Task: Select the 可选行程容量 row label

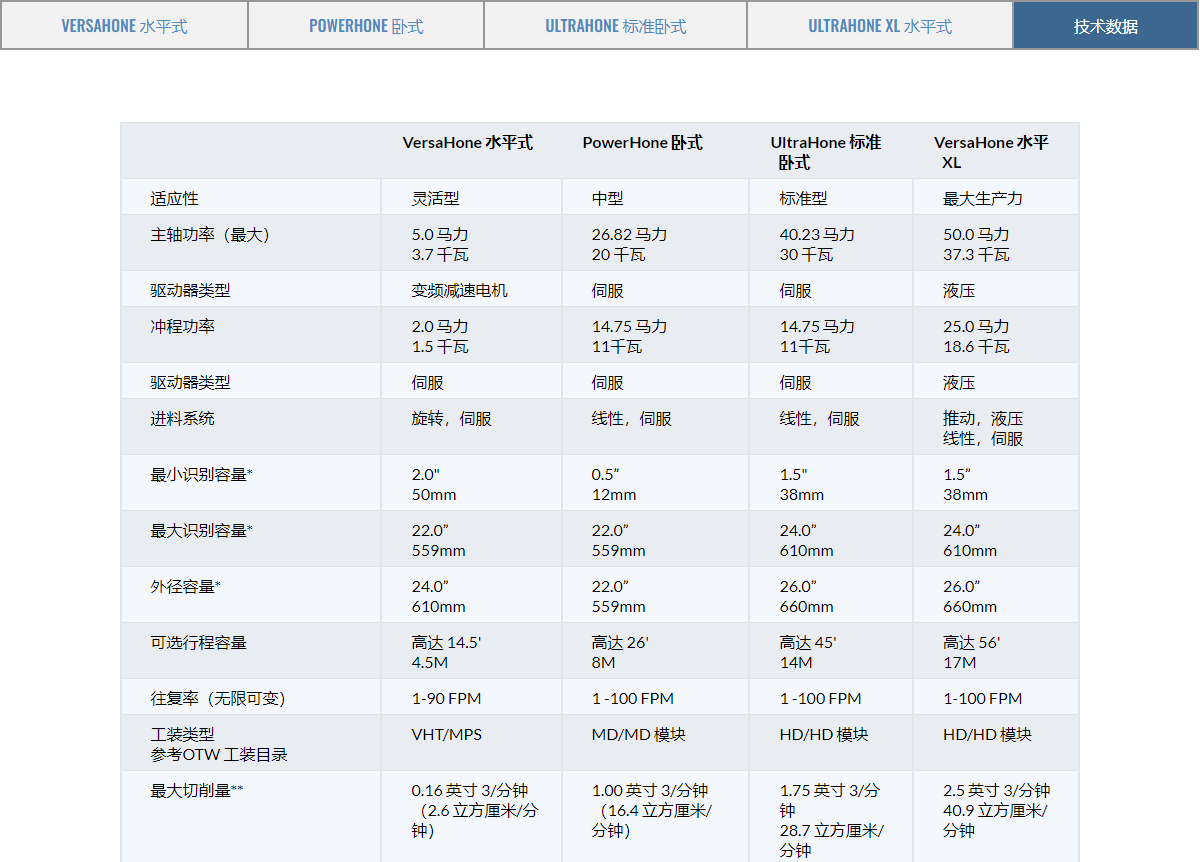Action: point(198,643)
